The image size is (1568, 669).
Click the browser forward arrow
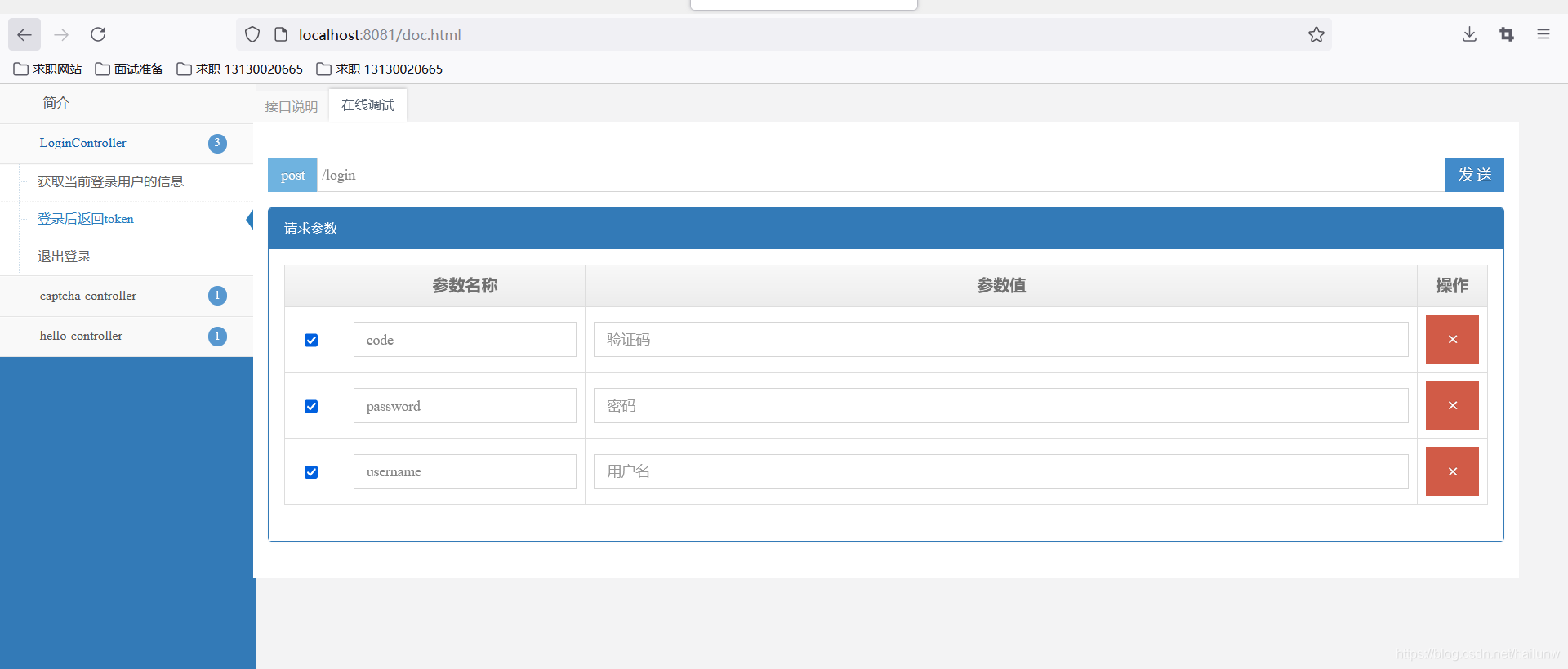click(x=61, y=34)
